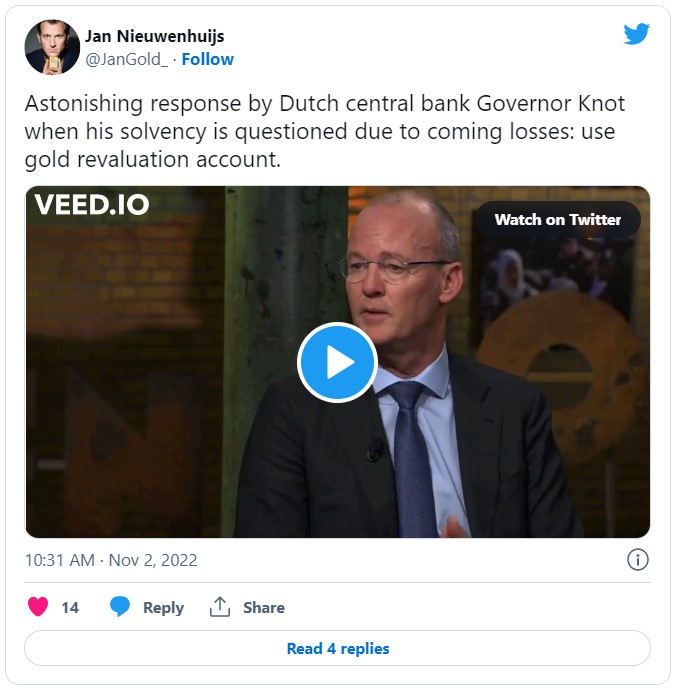This screenshot has width=676, height=688.
Task: Follow the @JanGold_ account
Action: pyautogui.click(x=207, y=59)
